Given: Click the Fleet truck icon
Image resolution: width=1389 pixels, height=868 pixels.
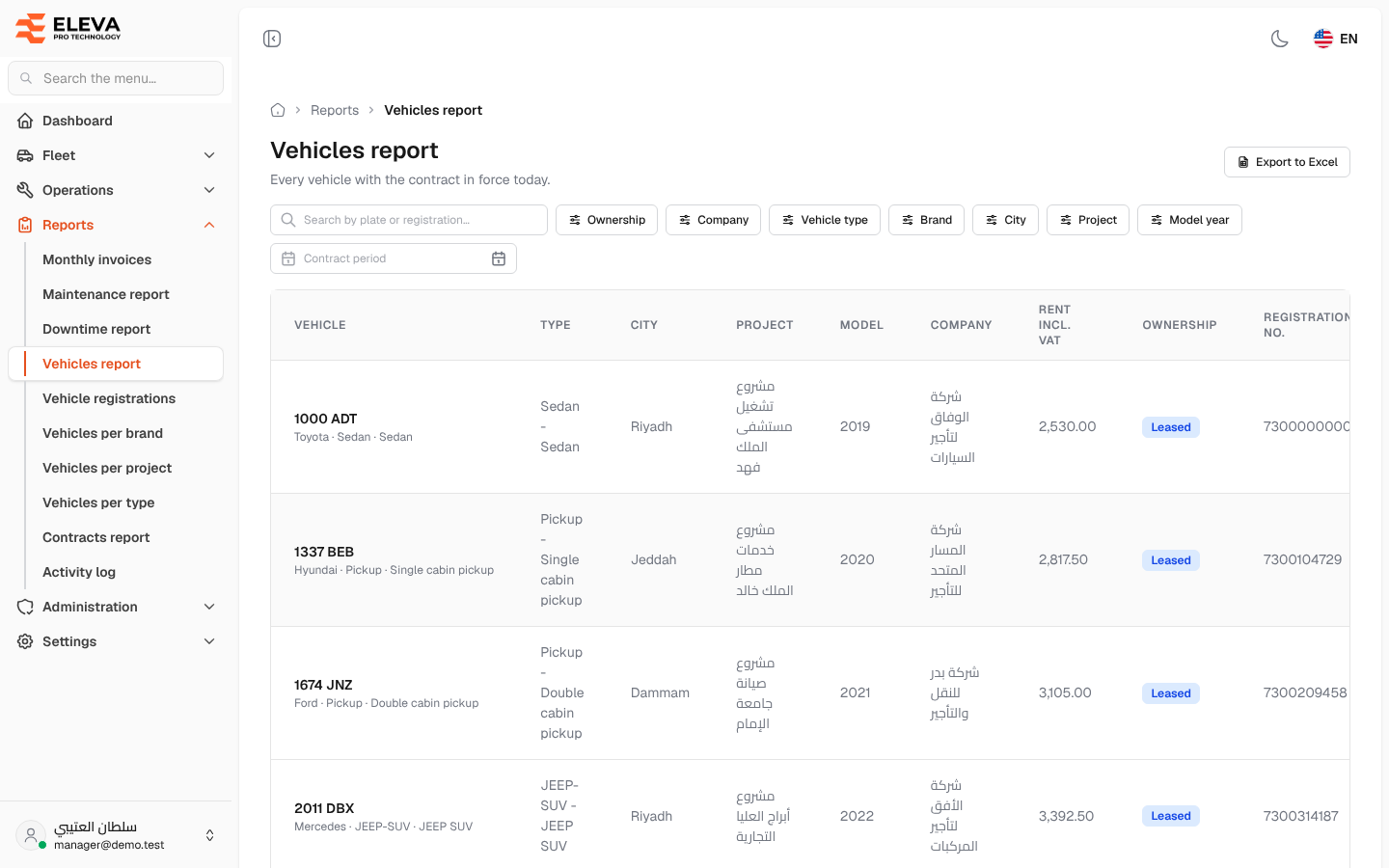Looking at the screenshot, I should (x=25, y=155).
